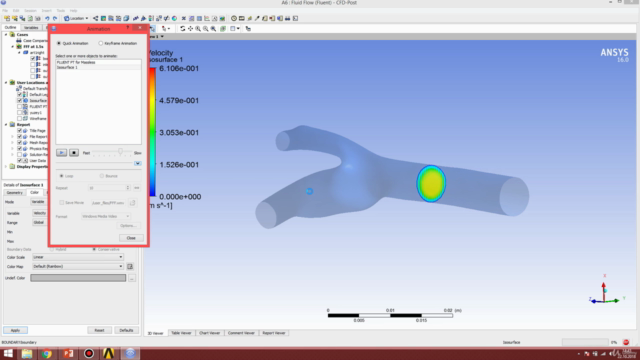Toggle Default Legend visibility checkbox
This screenshot has height=360, width=640.
pos(19,94)
